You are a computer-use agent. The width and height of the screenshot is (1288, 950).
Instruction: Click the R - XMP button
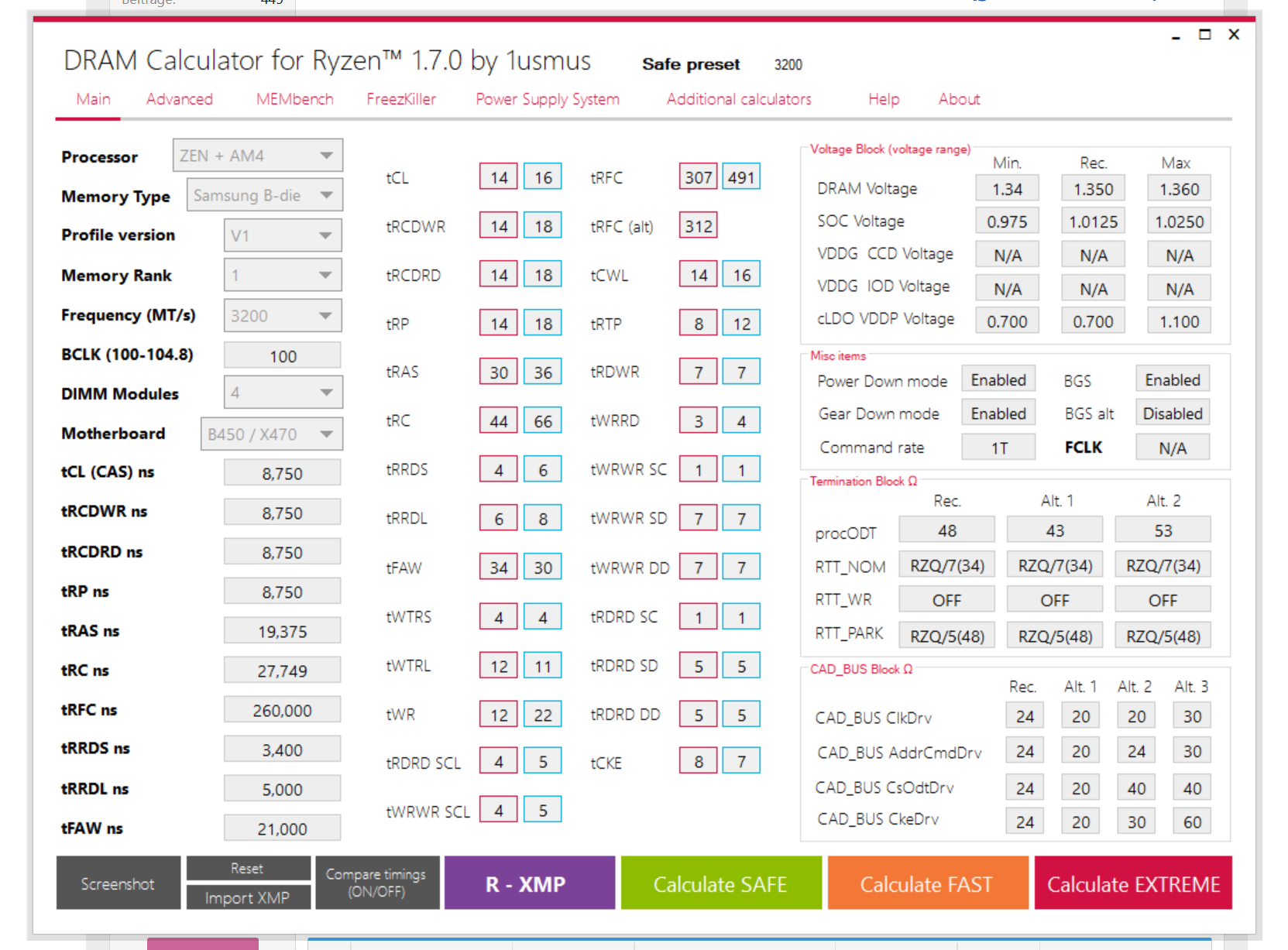530,883
